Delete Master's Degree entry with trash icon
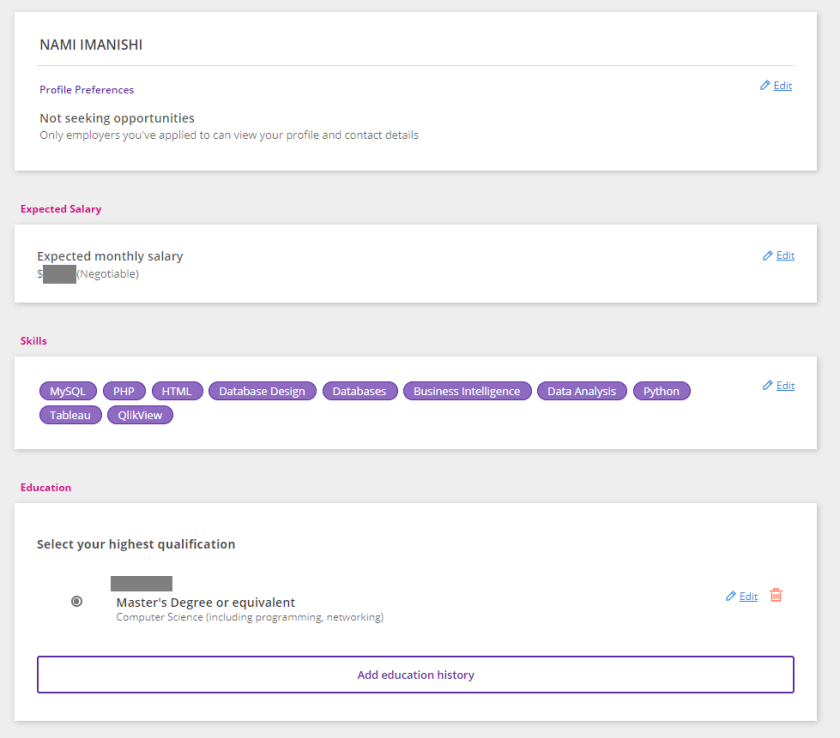 coord(776,596)
